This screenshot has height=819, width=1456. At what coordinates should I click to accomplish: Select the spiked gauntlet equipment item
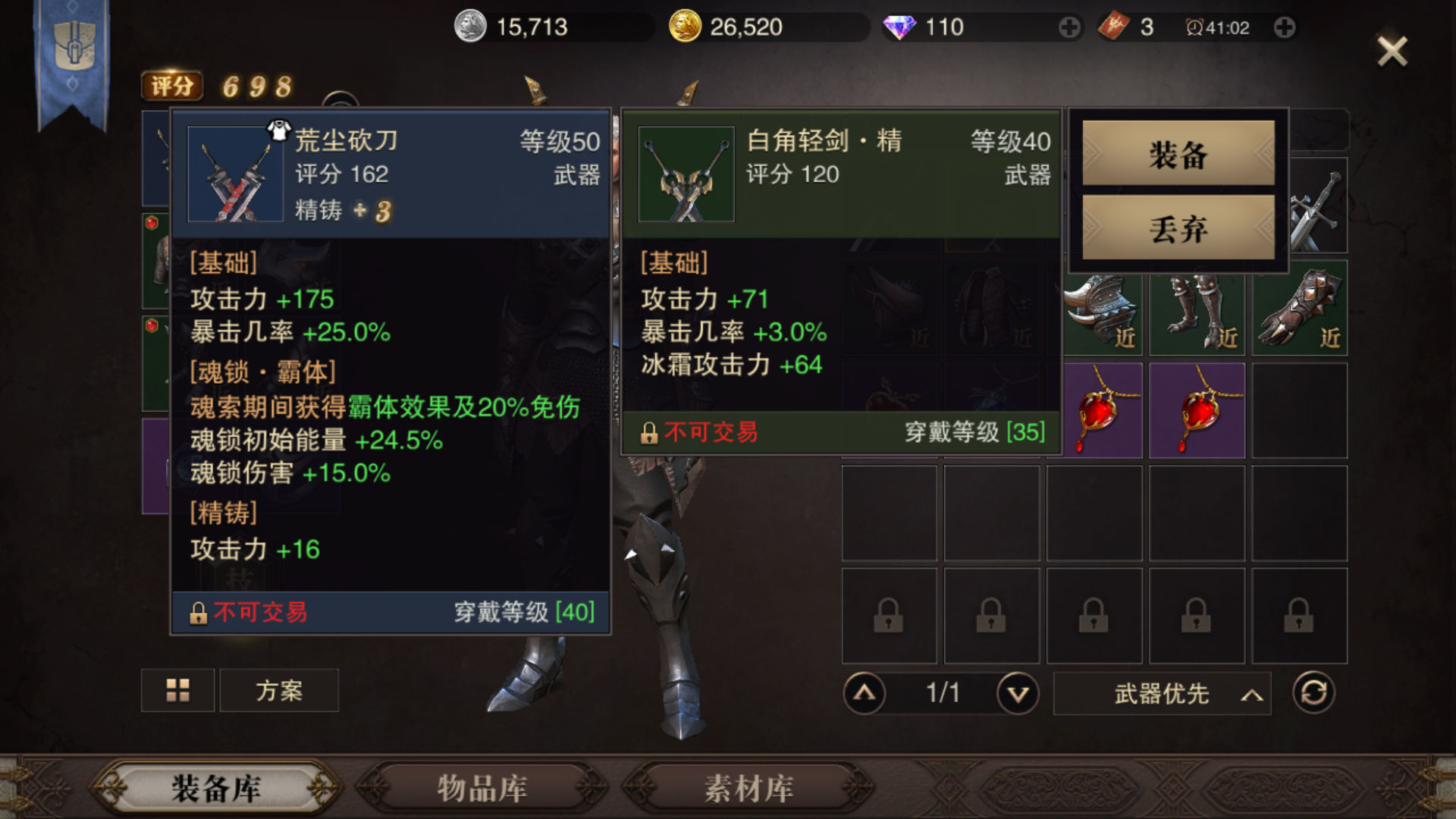click(x=1300, y=308)
